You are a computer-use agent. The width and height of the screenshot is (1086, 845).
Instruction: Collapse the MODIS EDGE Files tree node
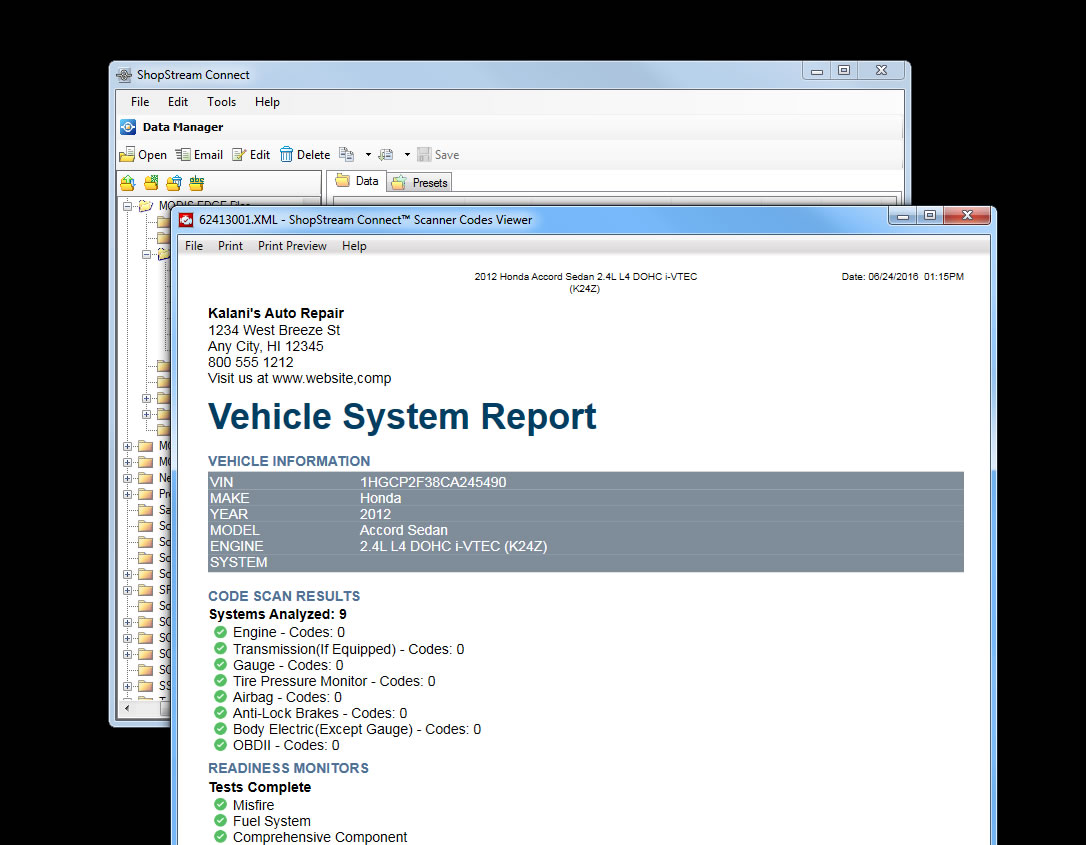point(128,206)
